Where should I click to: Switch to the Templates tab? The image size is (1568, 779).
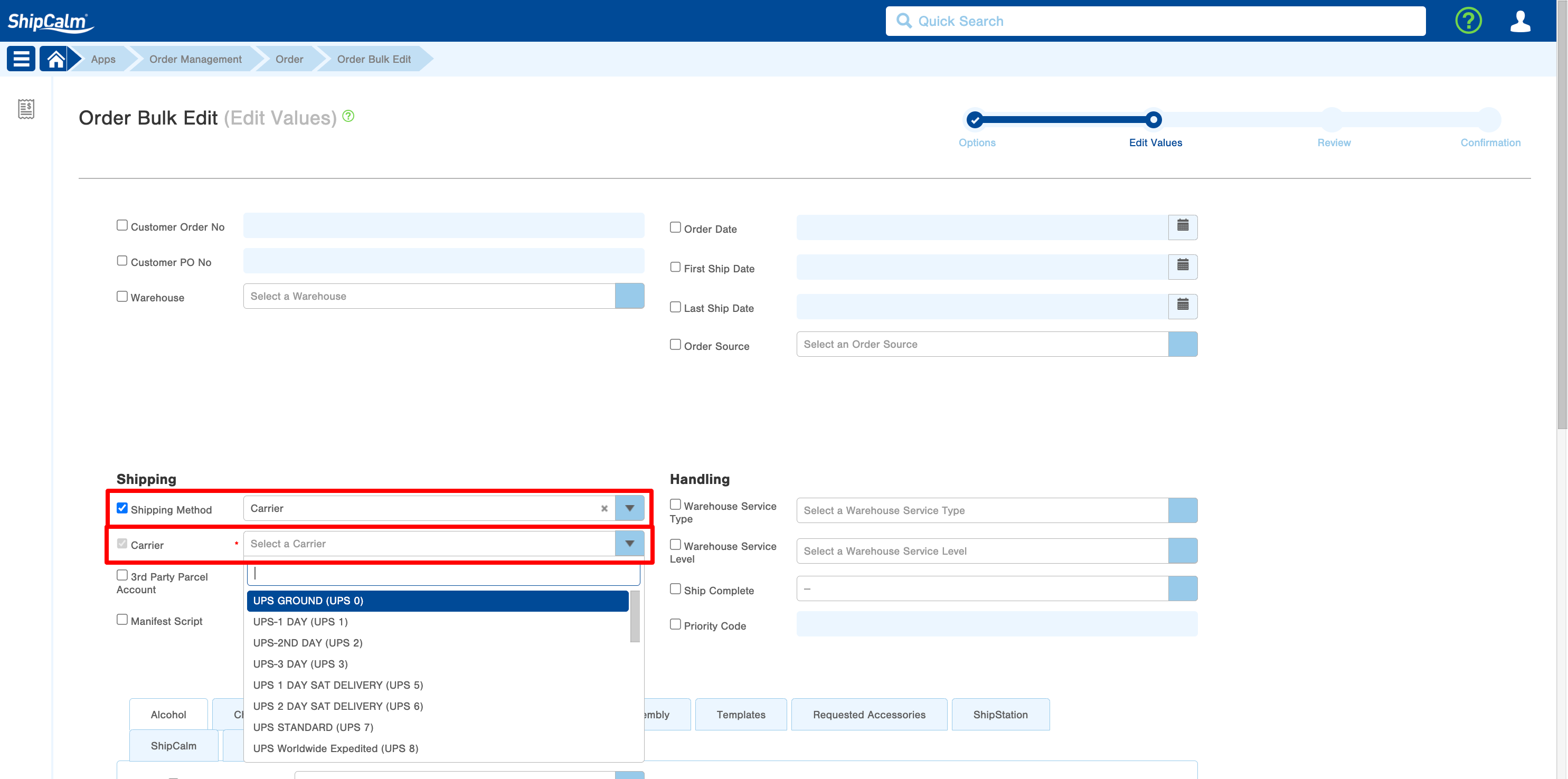pyautogui.click(x=741, y=715)
